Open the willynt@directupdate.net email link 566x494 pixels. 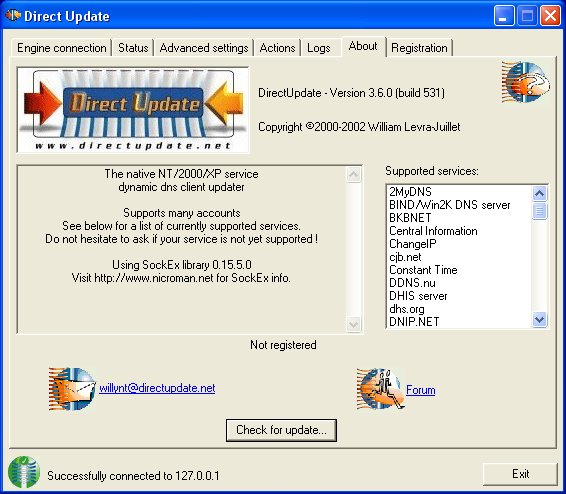coord(157,388)
